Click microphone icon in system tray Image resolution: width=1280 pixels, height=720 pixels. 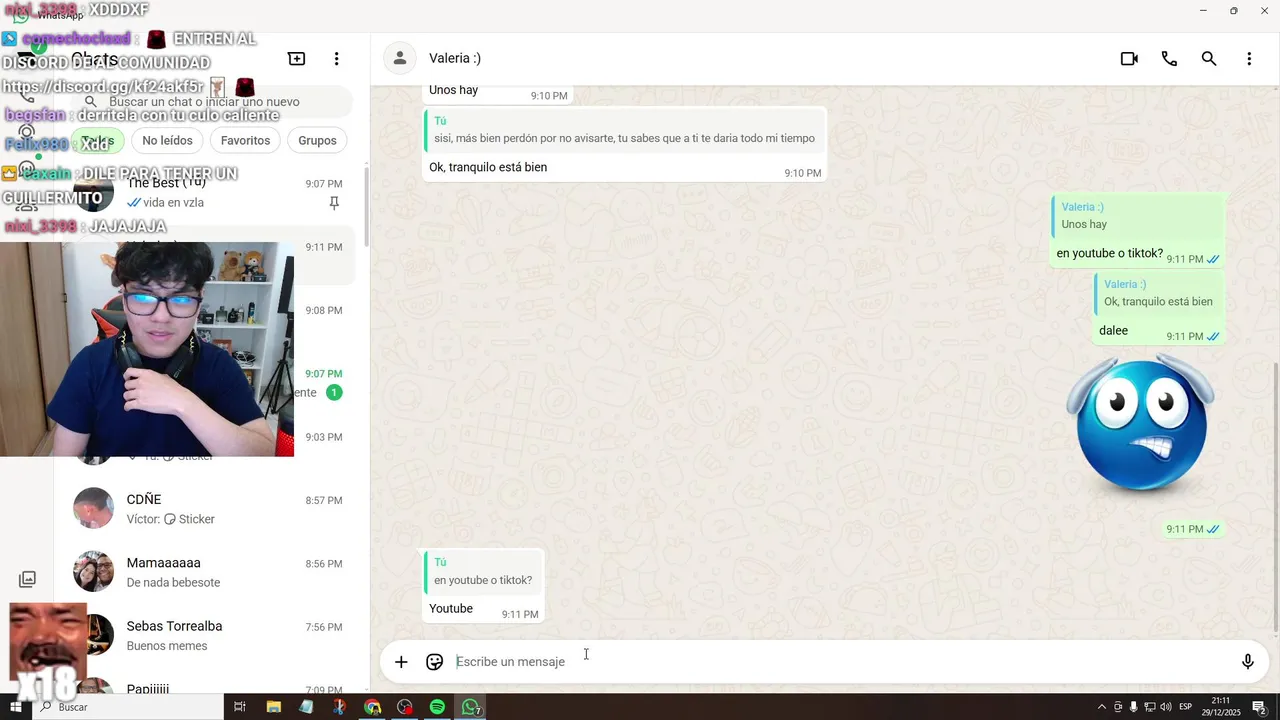(1134, 707)
